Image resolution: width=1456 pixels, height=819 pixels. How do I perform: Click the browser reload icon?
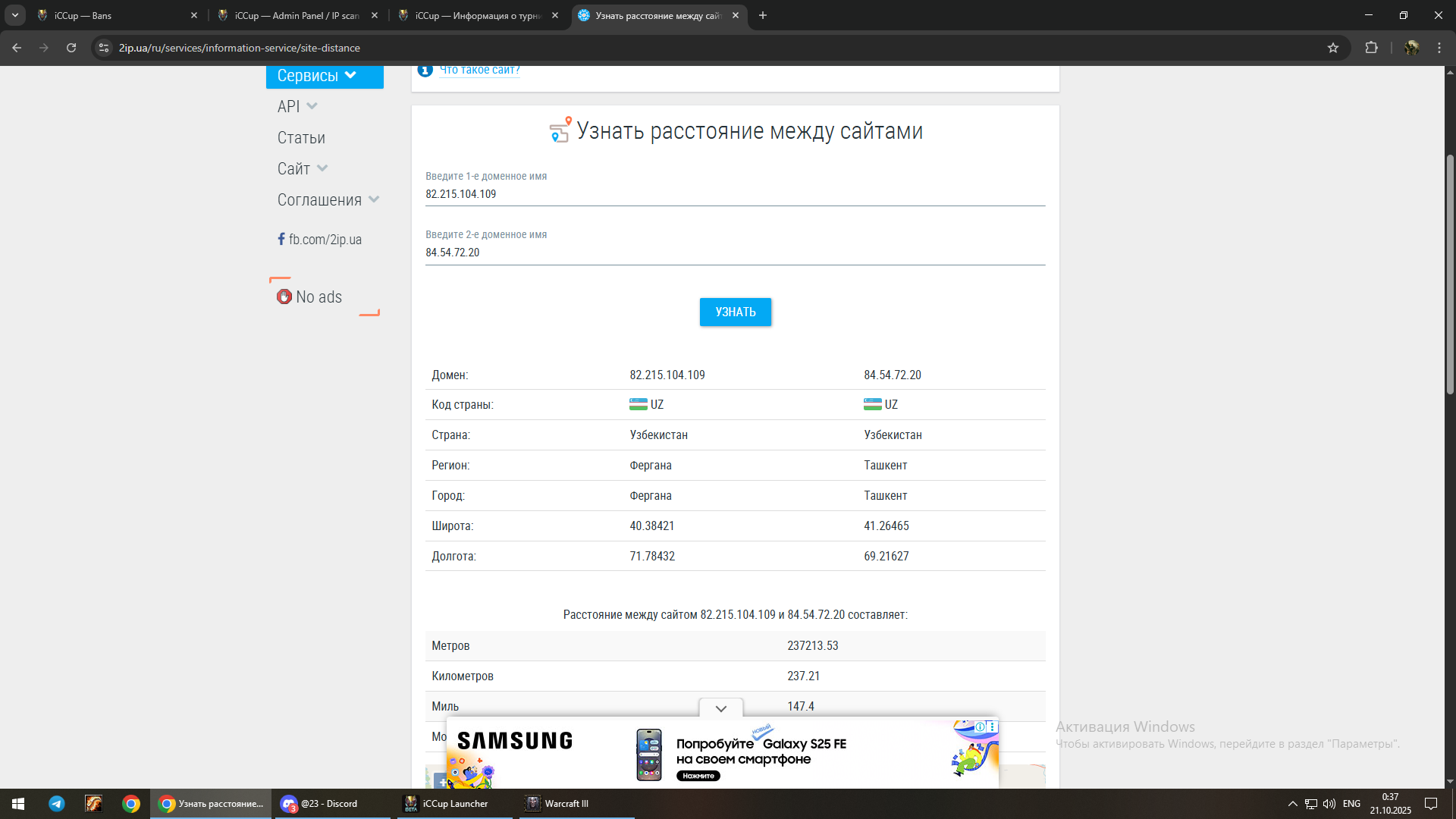coord(71,48)
